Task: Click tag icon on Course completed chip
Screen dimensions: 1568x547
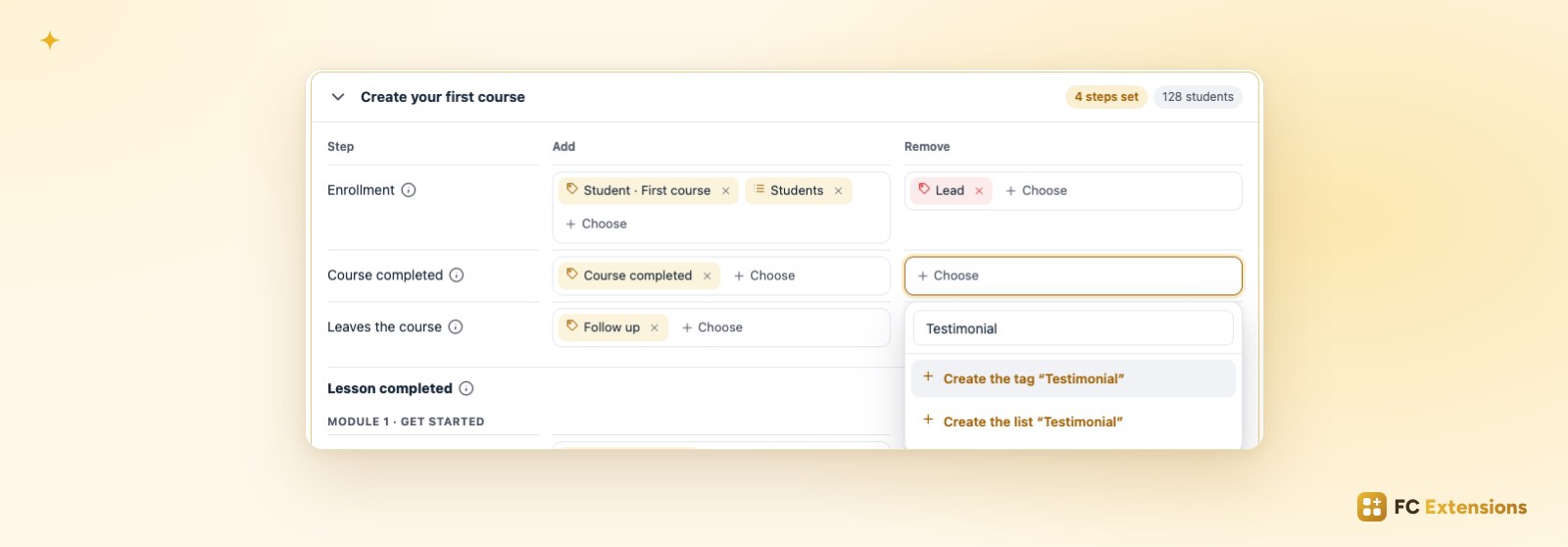Action: pos(572,274)
